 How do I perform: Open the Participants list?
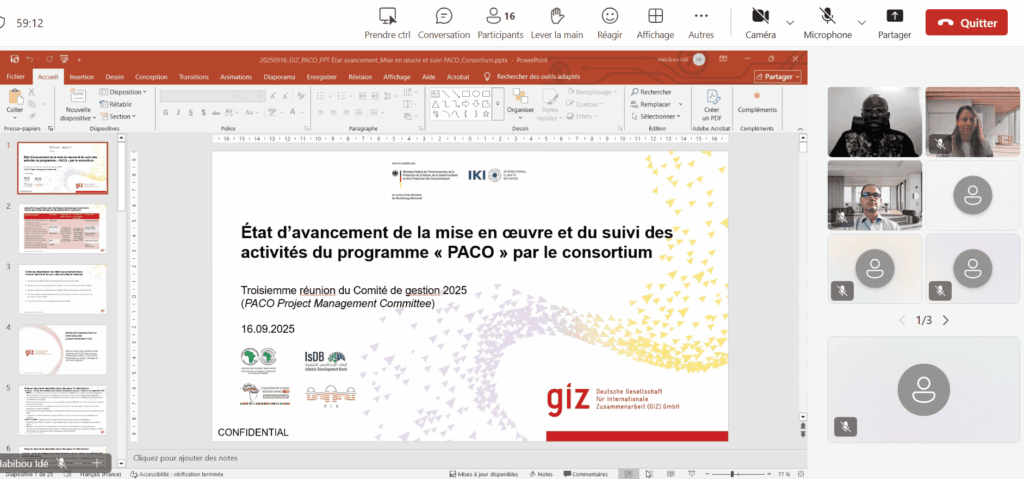(500, 24)
